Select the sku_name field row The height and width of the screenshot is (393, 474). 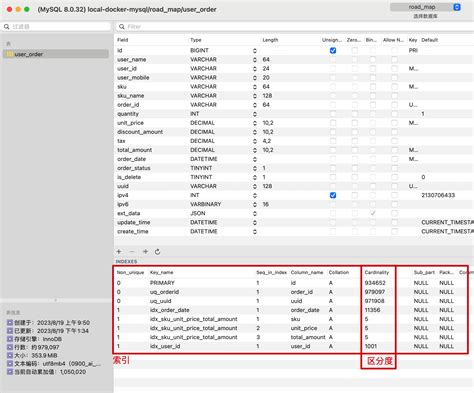pyautogui.click(x=294, y=96)
